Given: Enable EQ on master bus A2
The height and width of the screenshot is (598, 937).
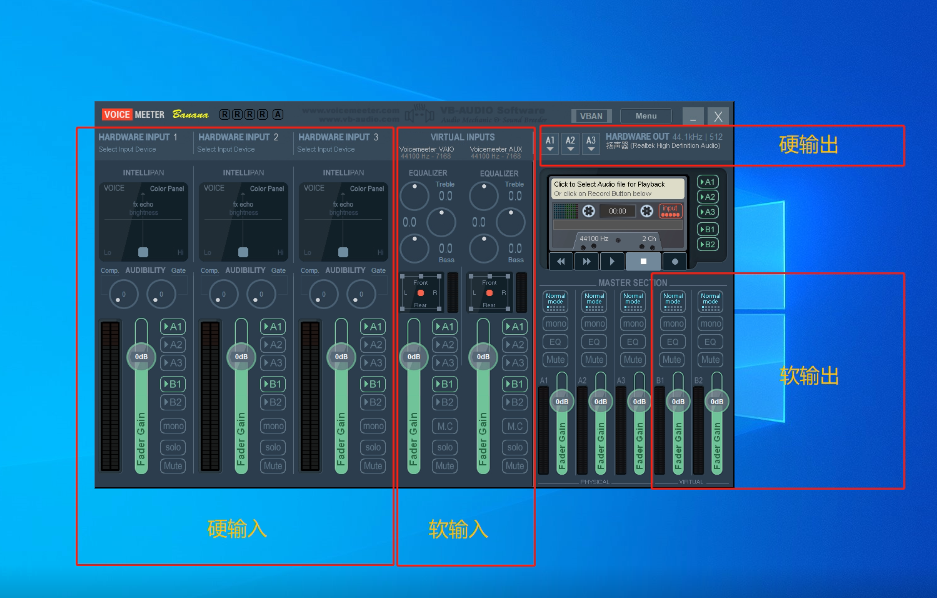Looking at the screenshot, I should (594, 342).
